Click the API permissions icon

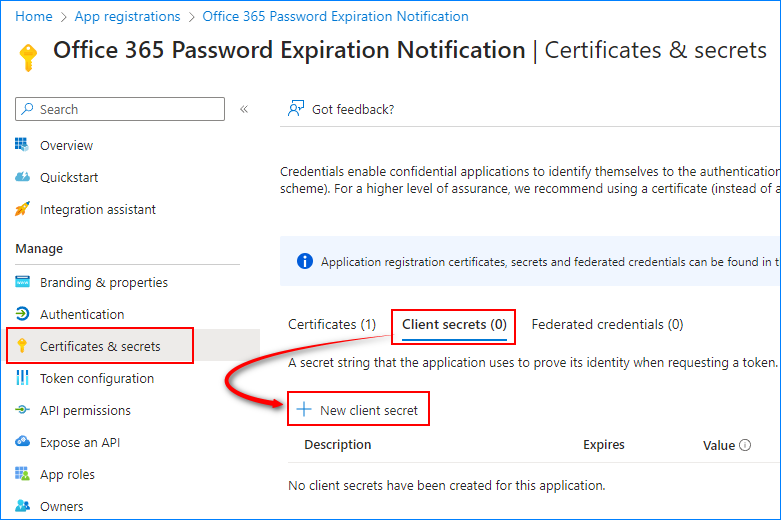click(x=22, y=410)
